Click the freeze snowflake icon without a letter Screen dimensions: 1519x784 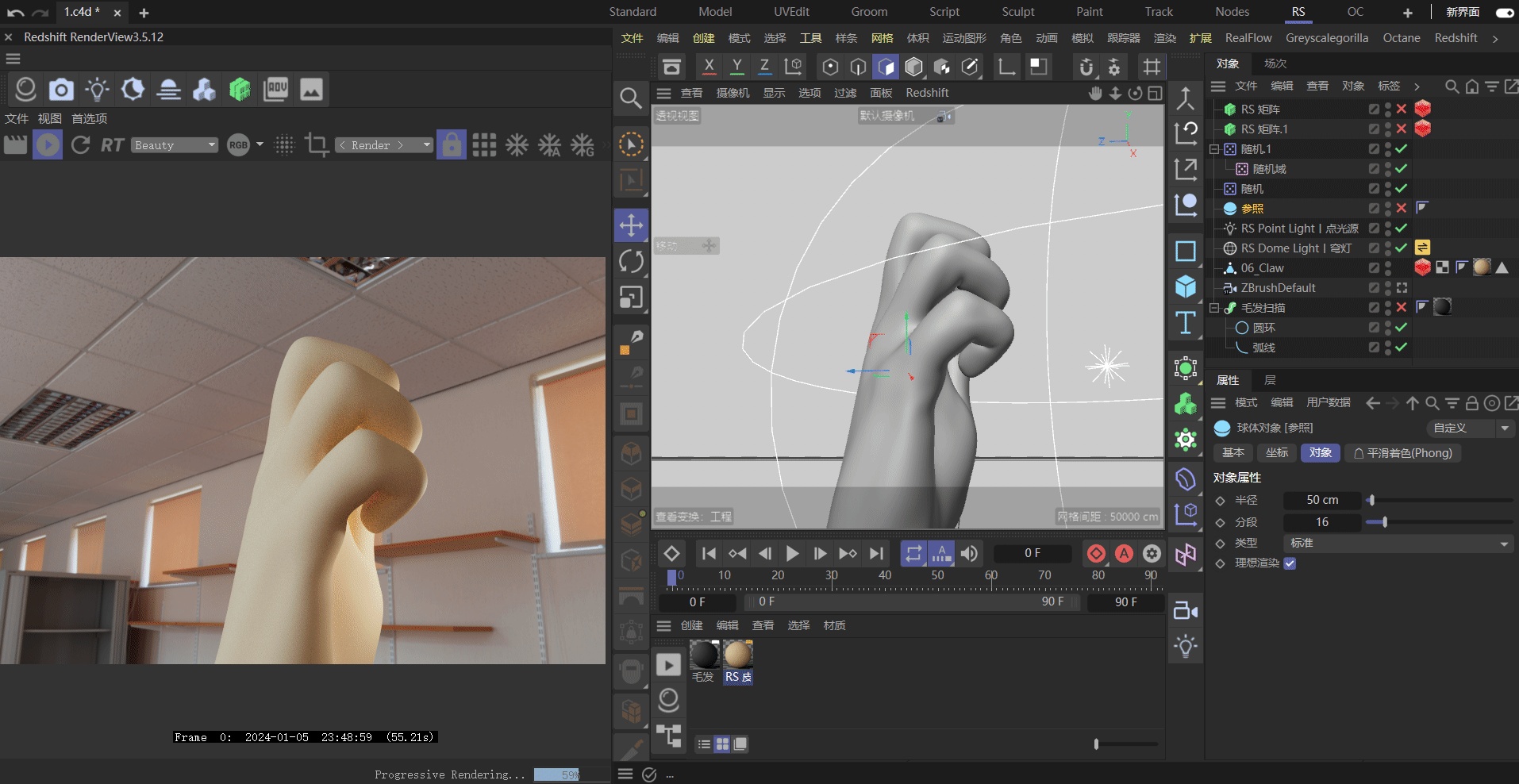click(517, 145)
